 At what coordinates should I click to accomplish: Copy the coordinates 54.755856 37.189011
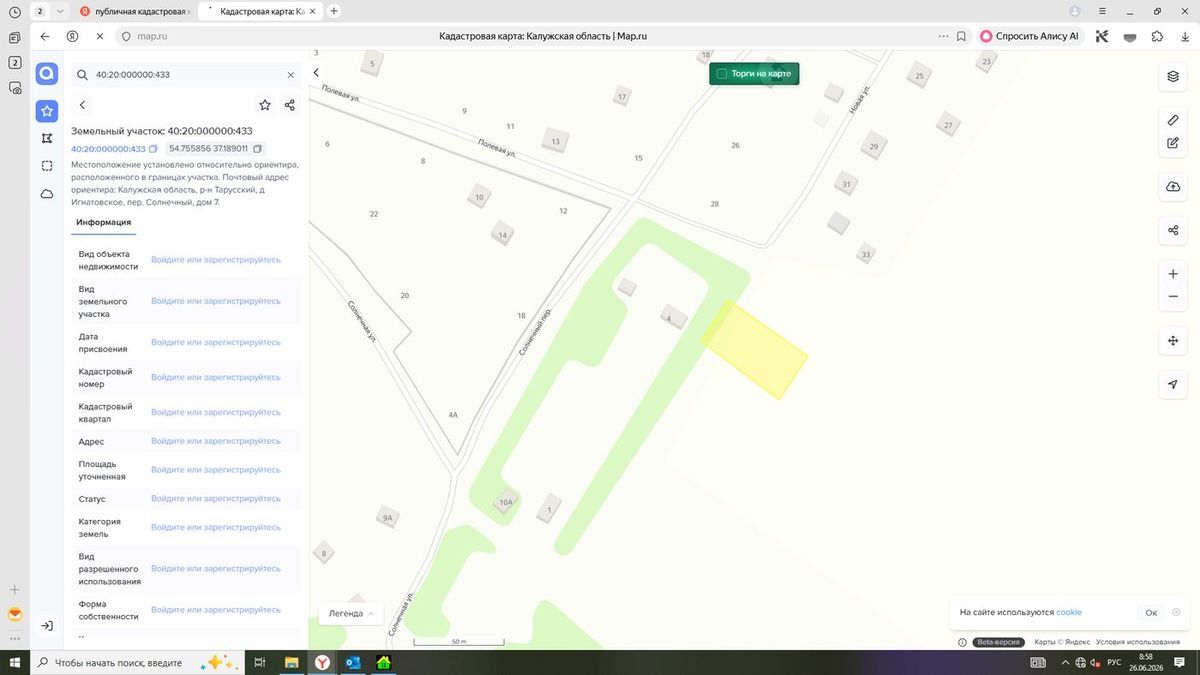[x=258, y=149]
